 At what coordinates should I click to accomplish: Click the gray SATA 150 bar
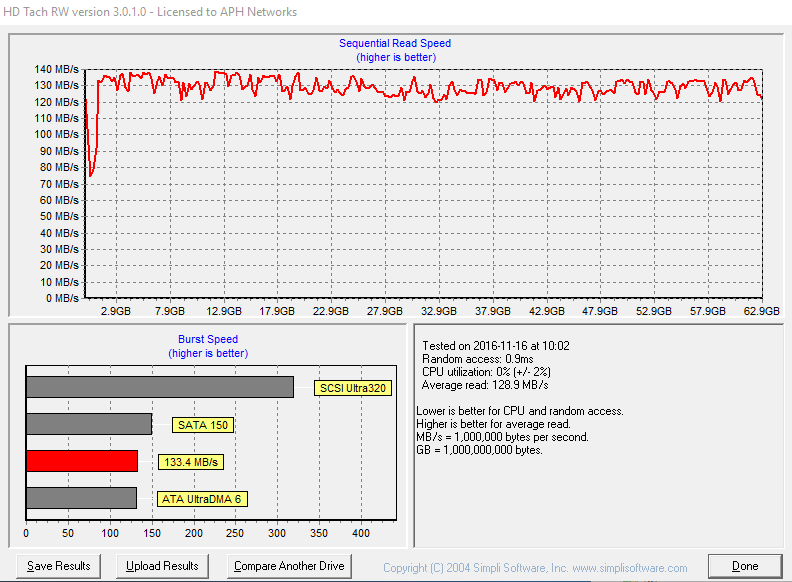[88, 424]
